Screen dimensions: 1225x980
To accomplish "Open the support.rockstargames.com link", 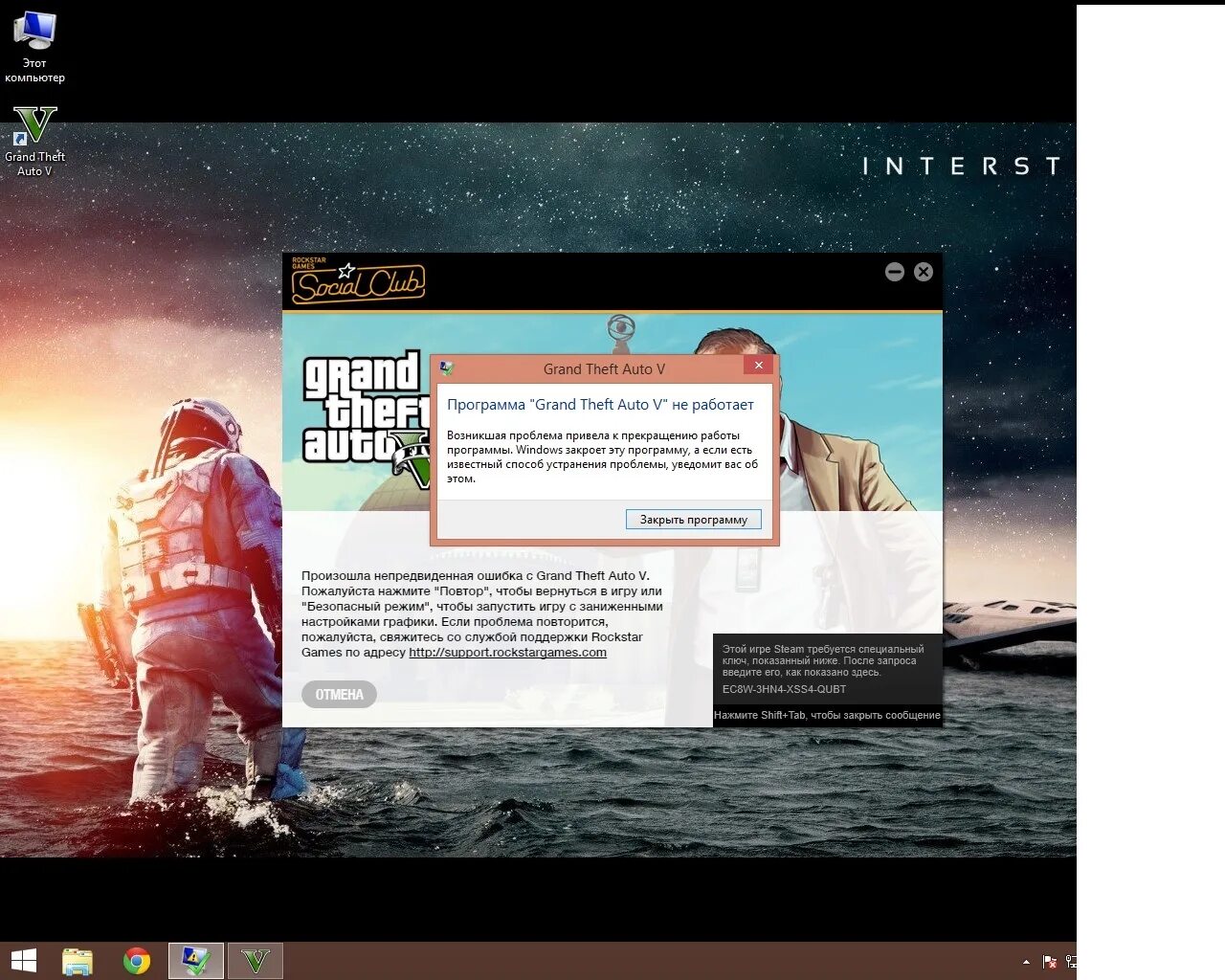I will (507, 653).
